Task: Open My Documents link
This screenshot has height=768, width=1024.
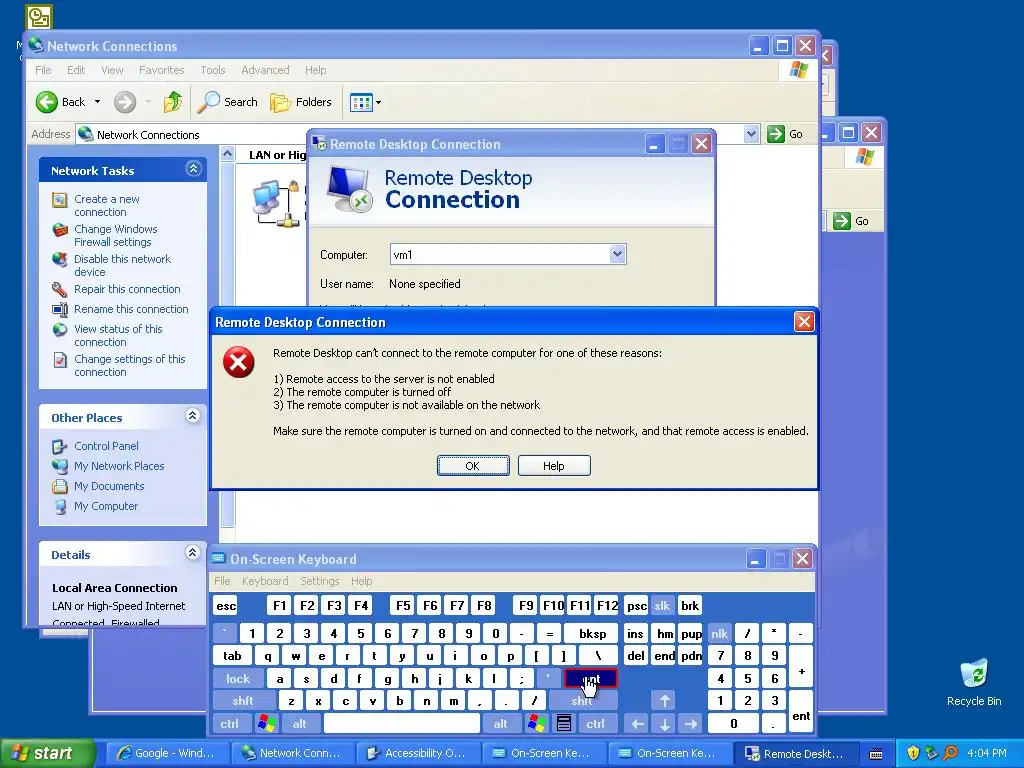Action: [x=109, y=486]
